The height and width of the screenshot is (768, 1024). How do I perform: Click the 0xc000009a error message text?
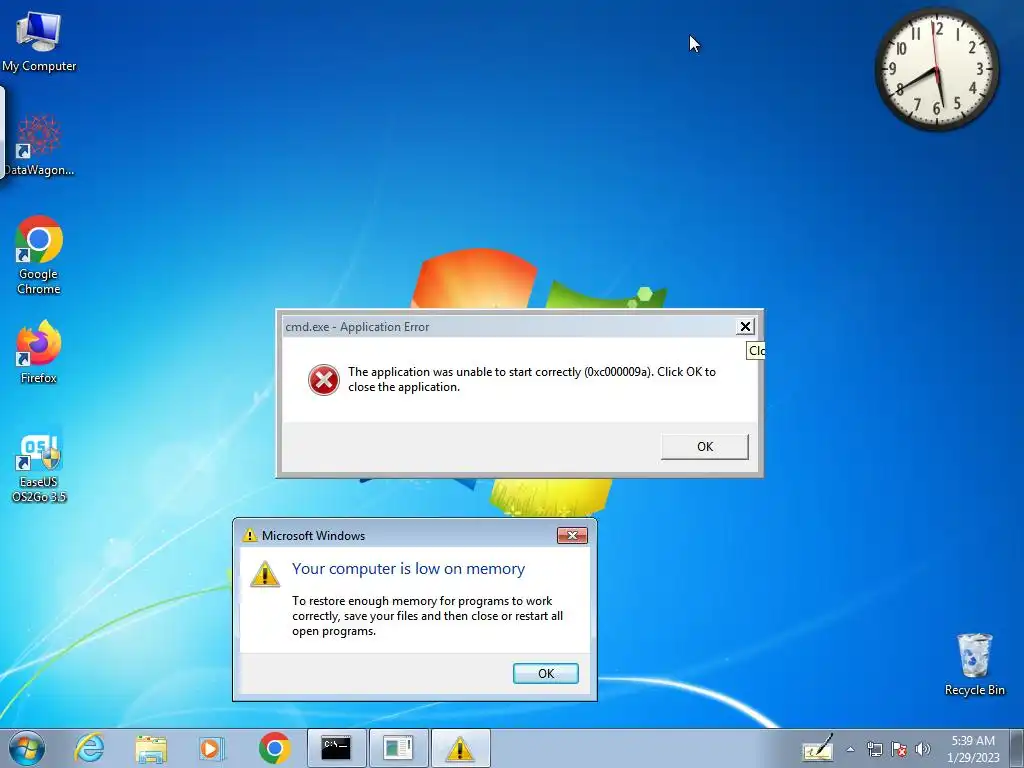click(x=532, y=379)
